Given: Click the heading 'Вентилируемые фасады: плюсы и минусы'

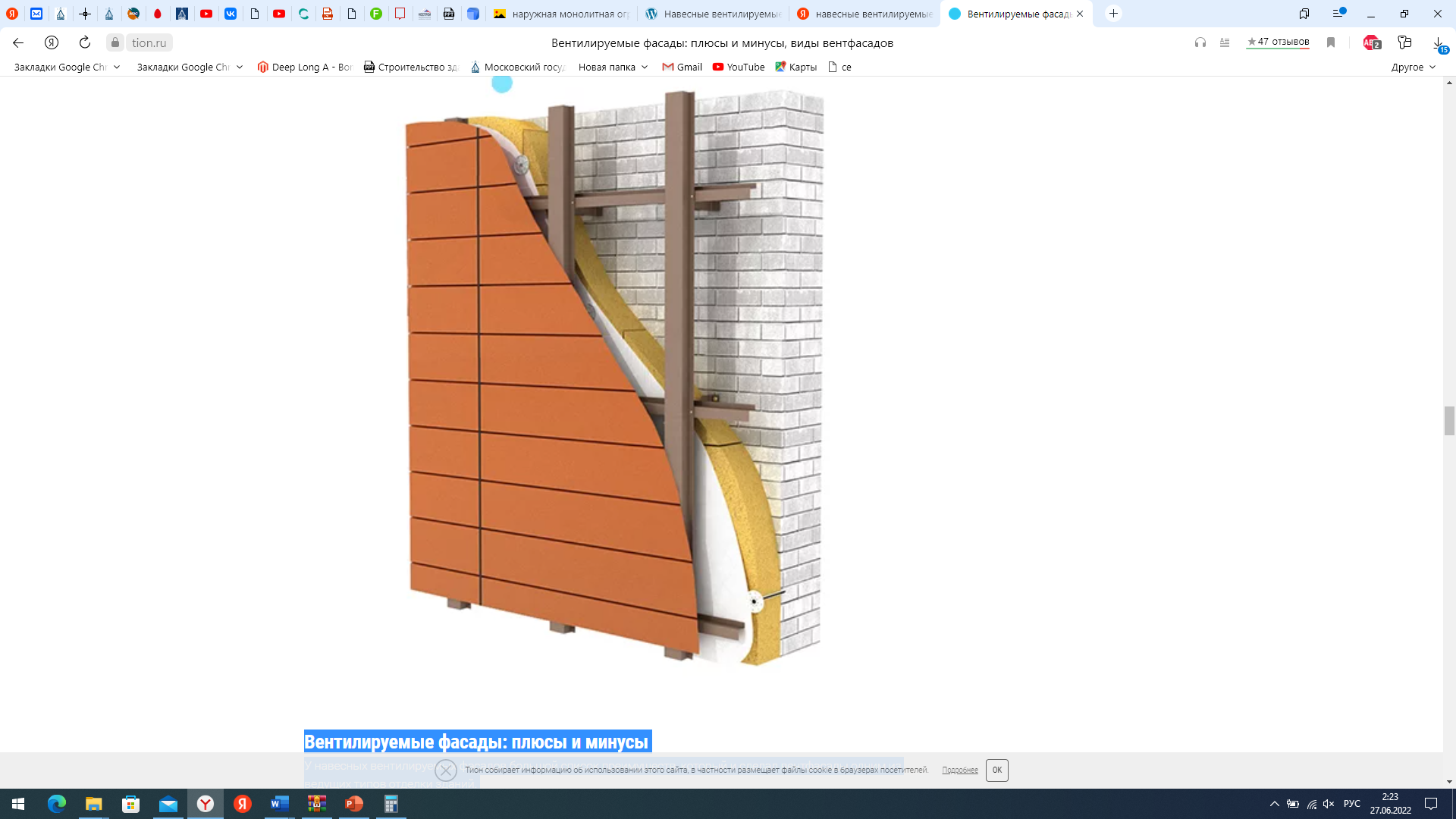Looking at the screenshot, I should click(476, 742).
